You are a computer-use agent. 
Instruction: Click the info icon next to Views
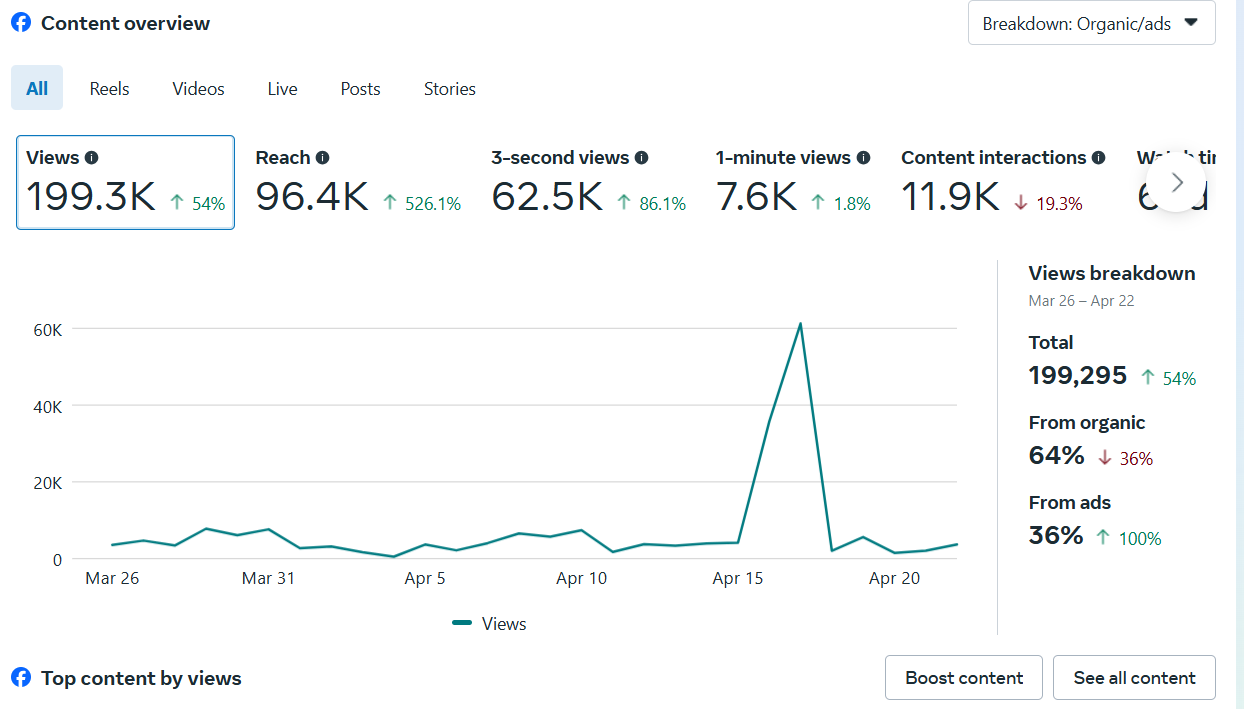[x=92, y=158]
